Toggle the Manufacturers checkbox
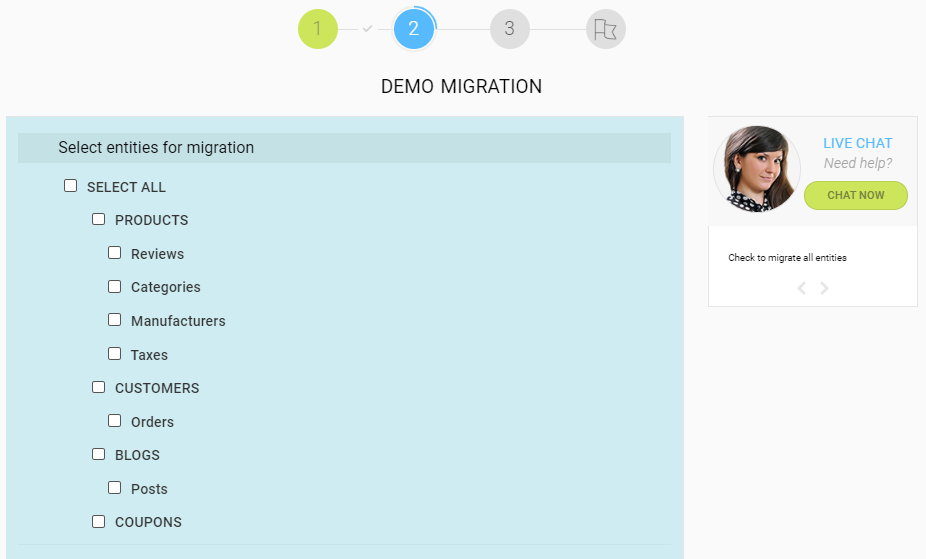926x559 pixels. click(115, 320)
